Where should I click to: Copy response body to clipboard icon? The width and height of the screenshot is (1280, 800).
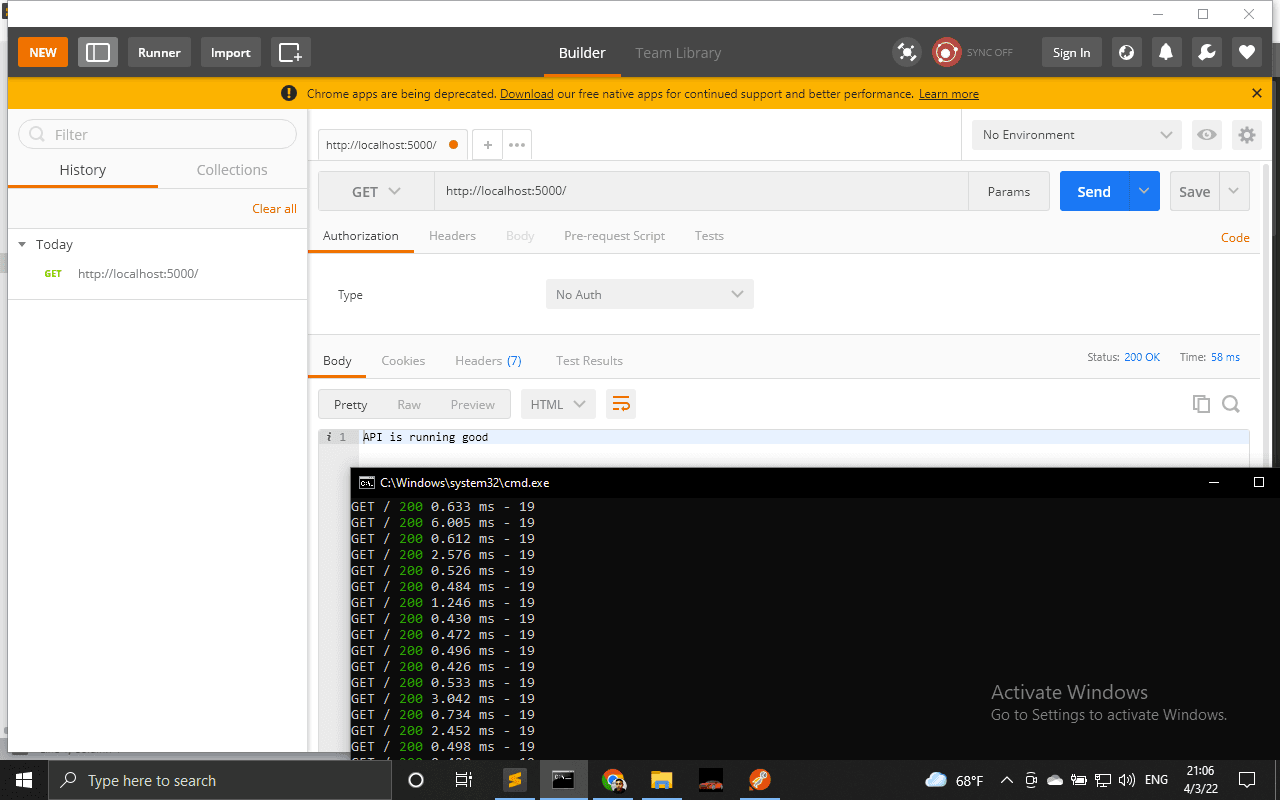(1201, 404)
